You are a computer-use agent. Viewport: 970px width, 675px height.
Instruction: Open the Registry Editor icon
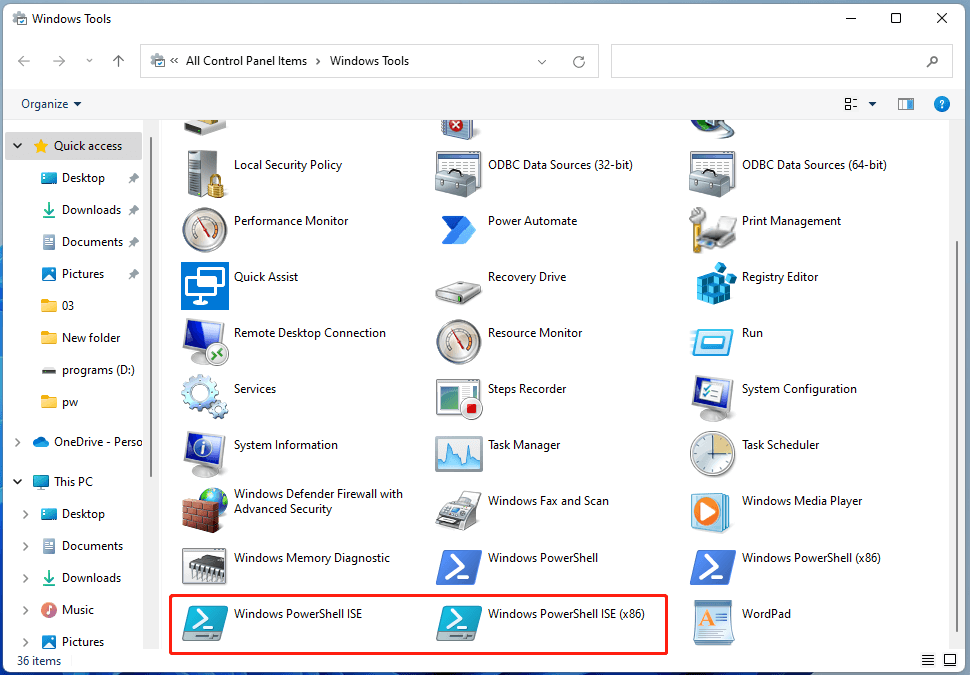(x=713, y=285)
